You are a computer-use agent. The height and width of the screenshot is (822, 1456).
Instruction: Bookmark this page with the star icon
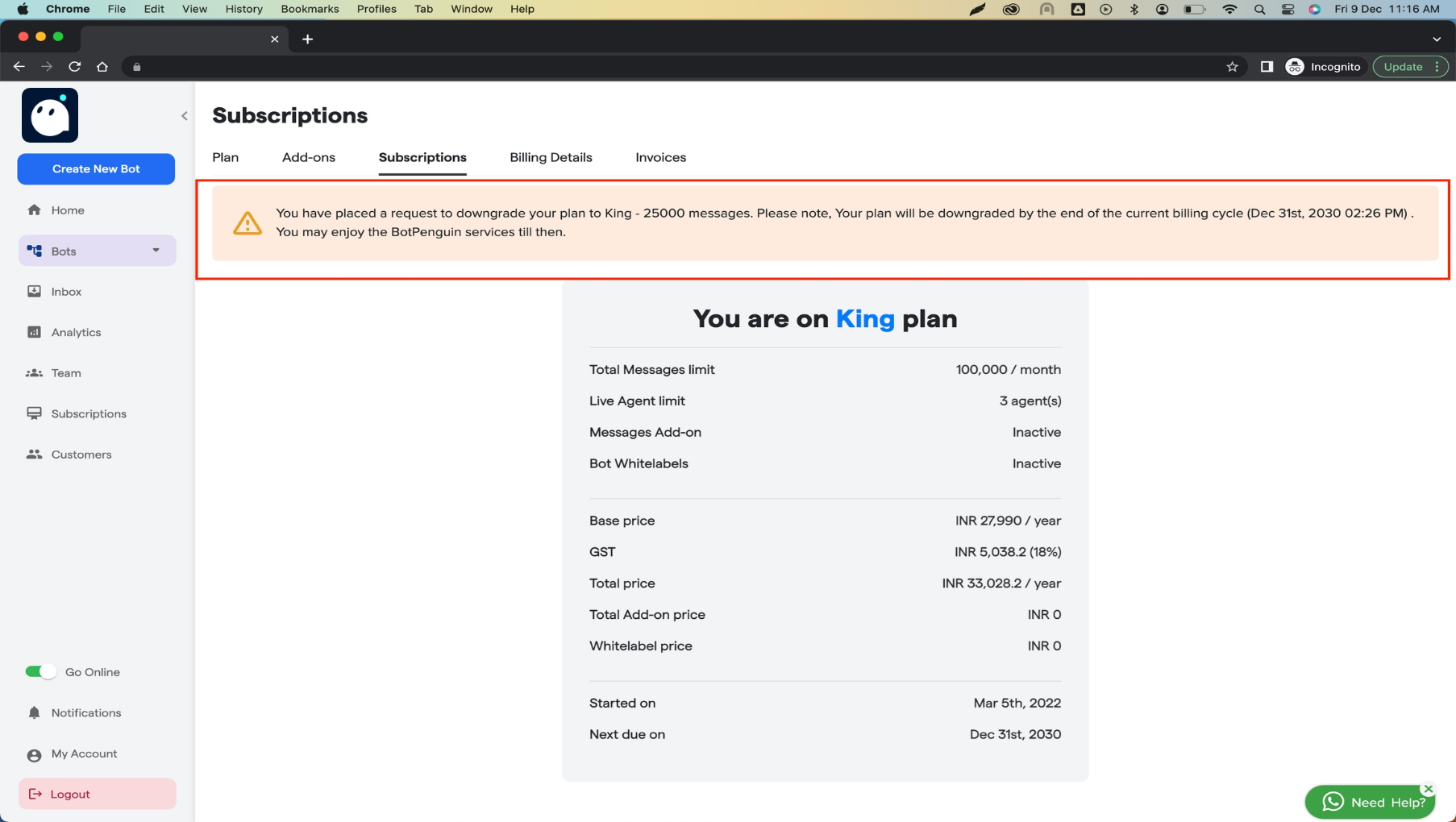pos(1232,67)
